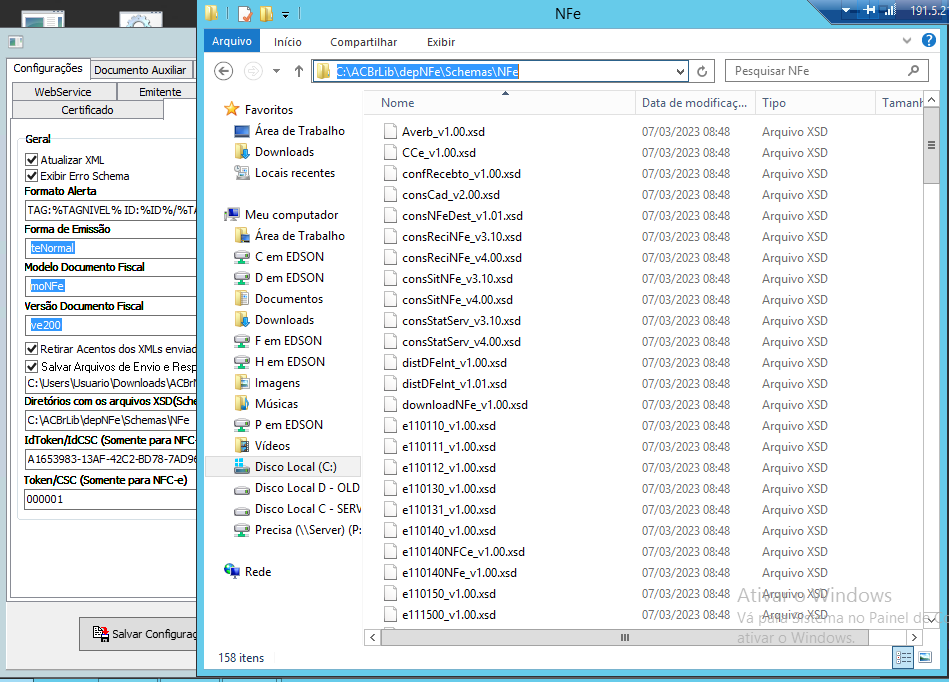The image size is (949, 682).
Task: Open network drive F em EDSON
Action: [x=278, y=341]
